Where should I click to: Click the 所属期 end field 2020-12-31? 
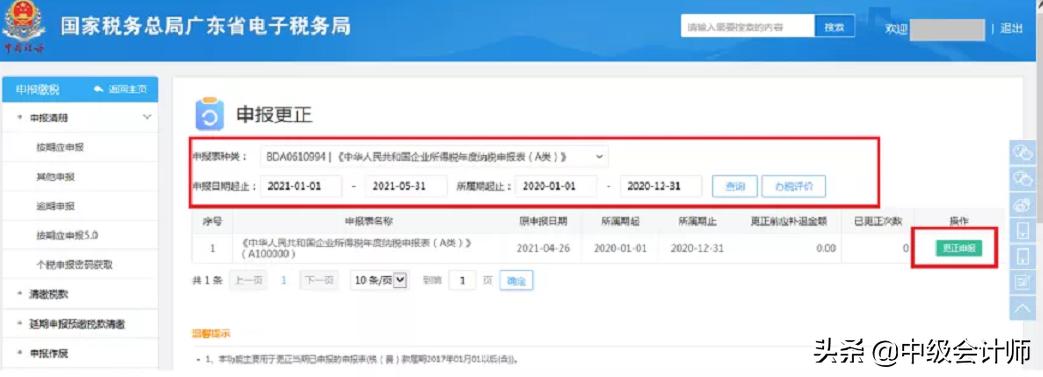point(661,187)
